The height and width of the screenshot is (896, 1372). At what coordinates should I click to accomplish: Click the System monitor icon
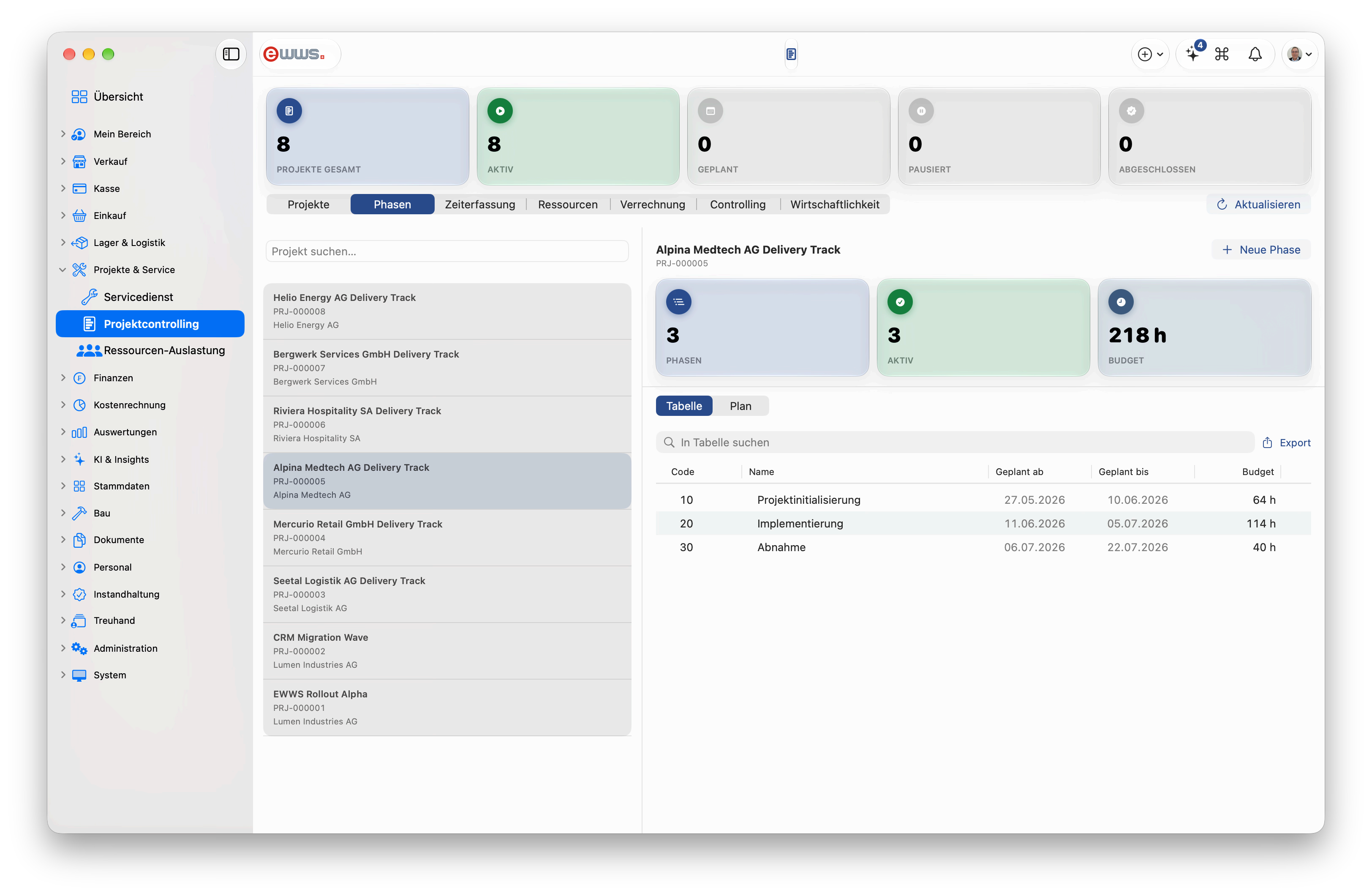[79, 675]
